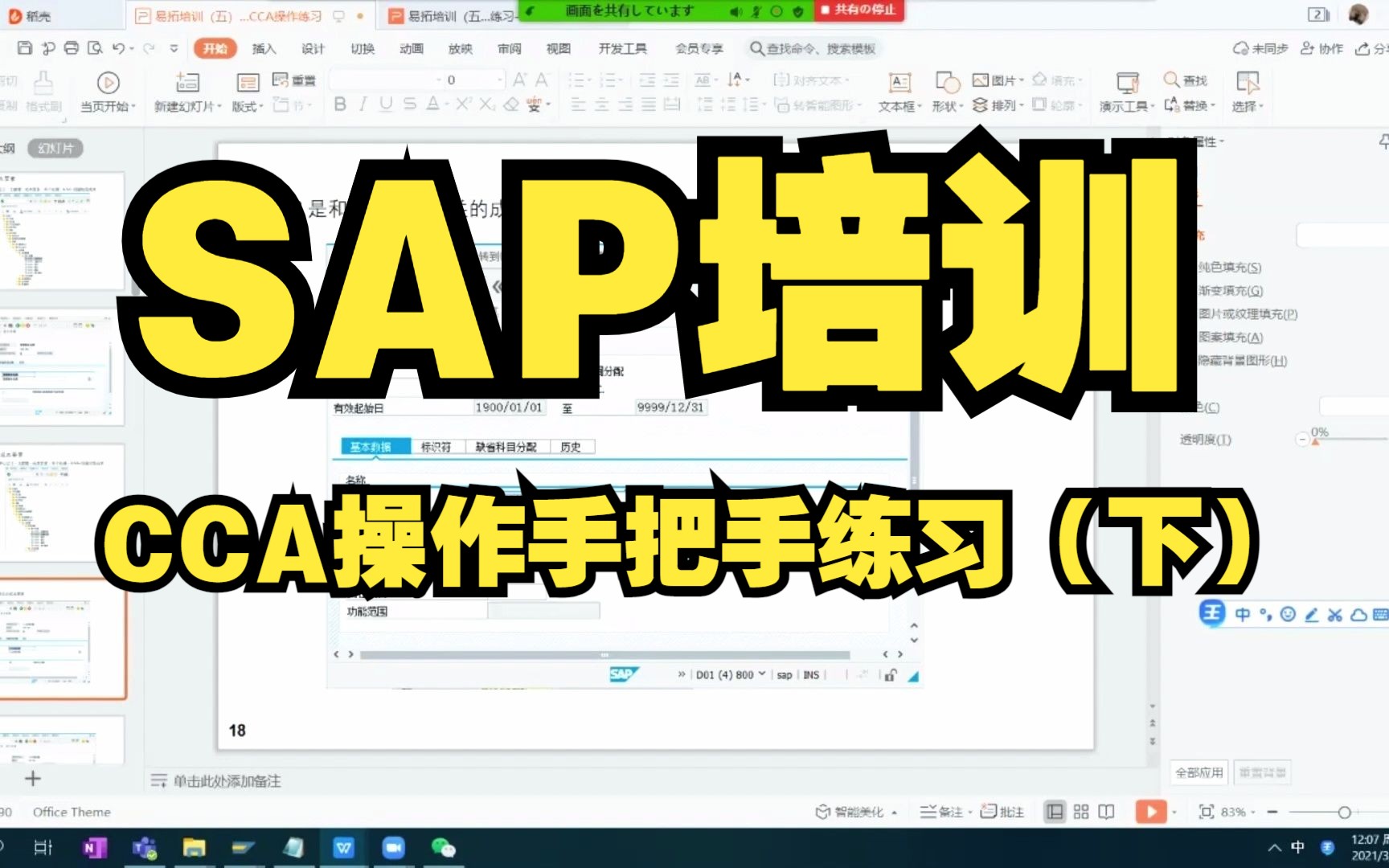Click the clear formatting eraser icon

coord(510,104)
